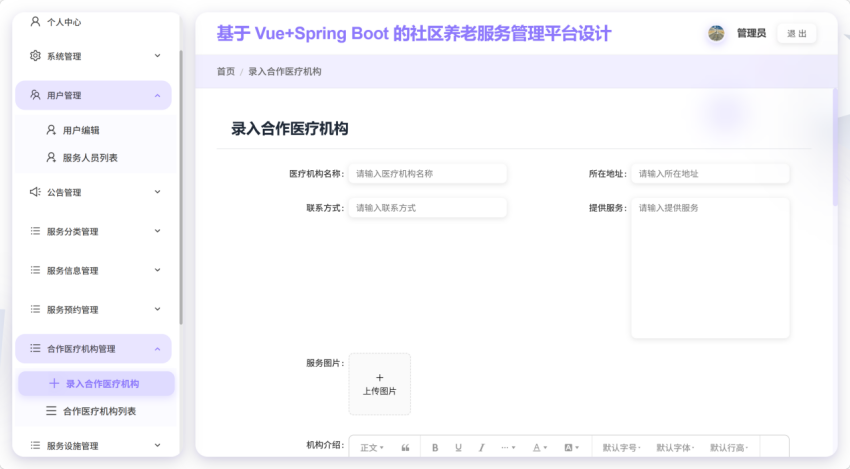Open the 服务信息管理 menu label
The height and width of the screenshot is (469, 850).
(73, 271)
